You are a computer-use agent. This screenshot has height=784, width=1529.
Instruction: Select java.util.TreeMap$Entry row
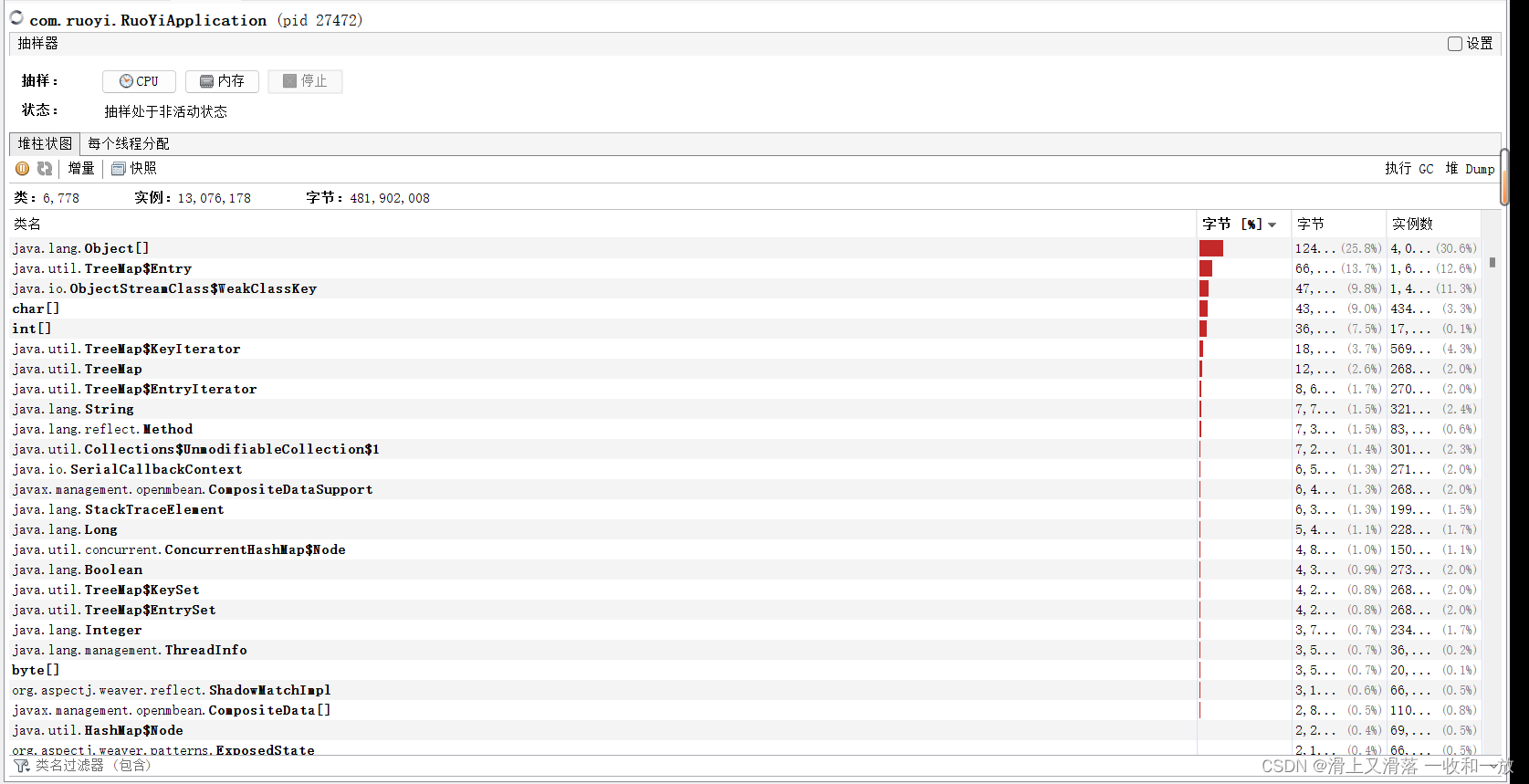click(745, 268)
